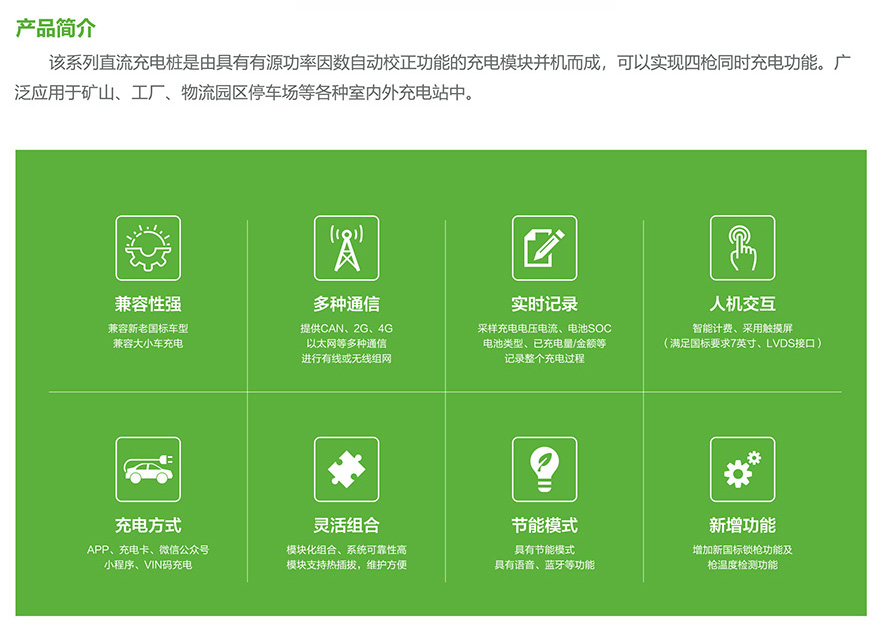Click the 实时记录 title text
Screen dimensions: 882x628
[544, 304]
